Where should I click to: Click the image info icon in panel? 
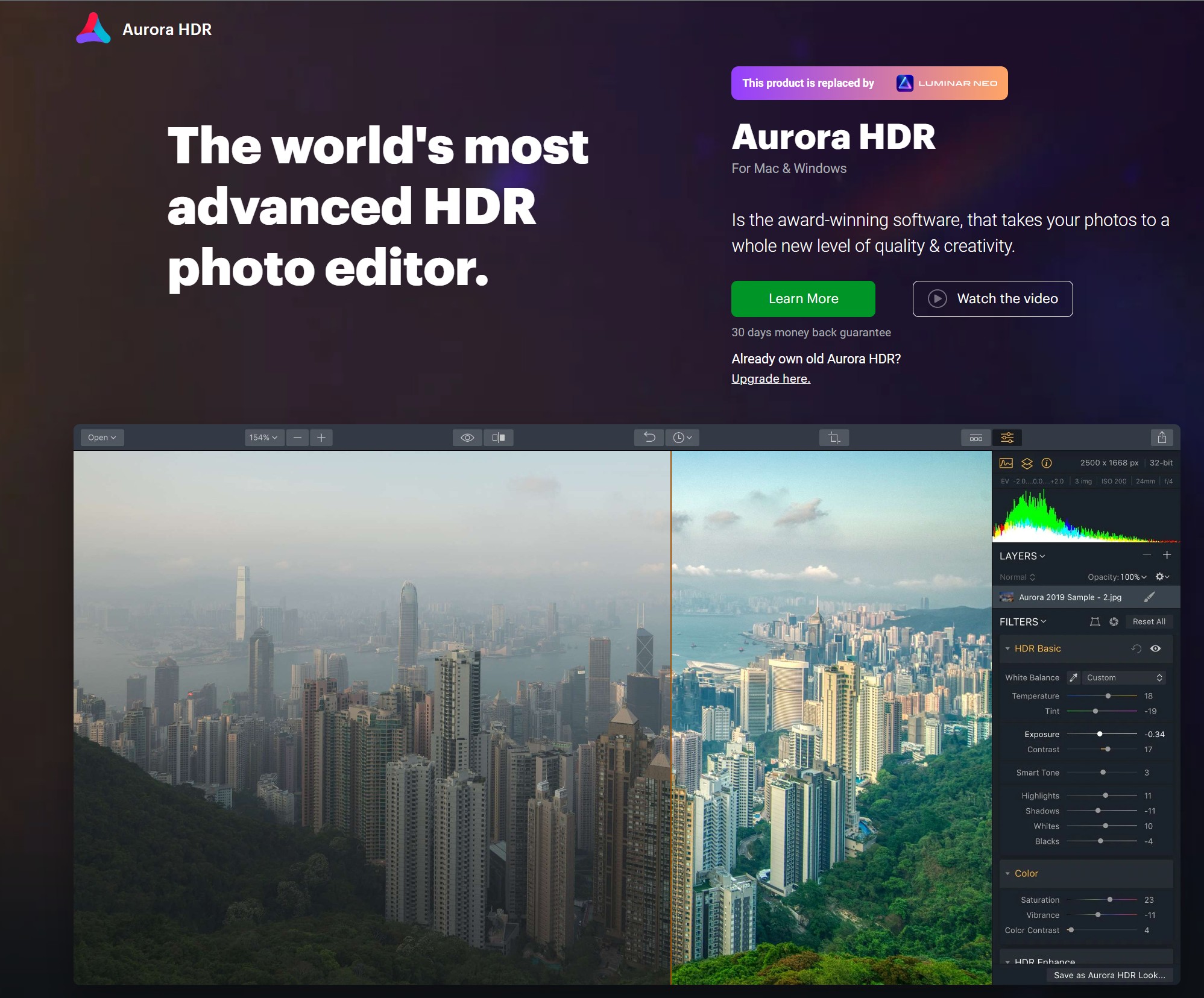tap(1046, 462)
